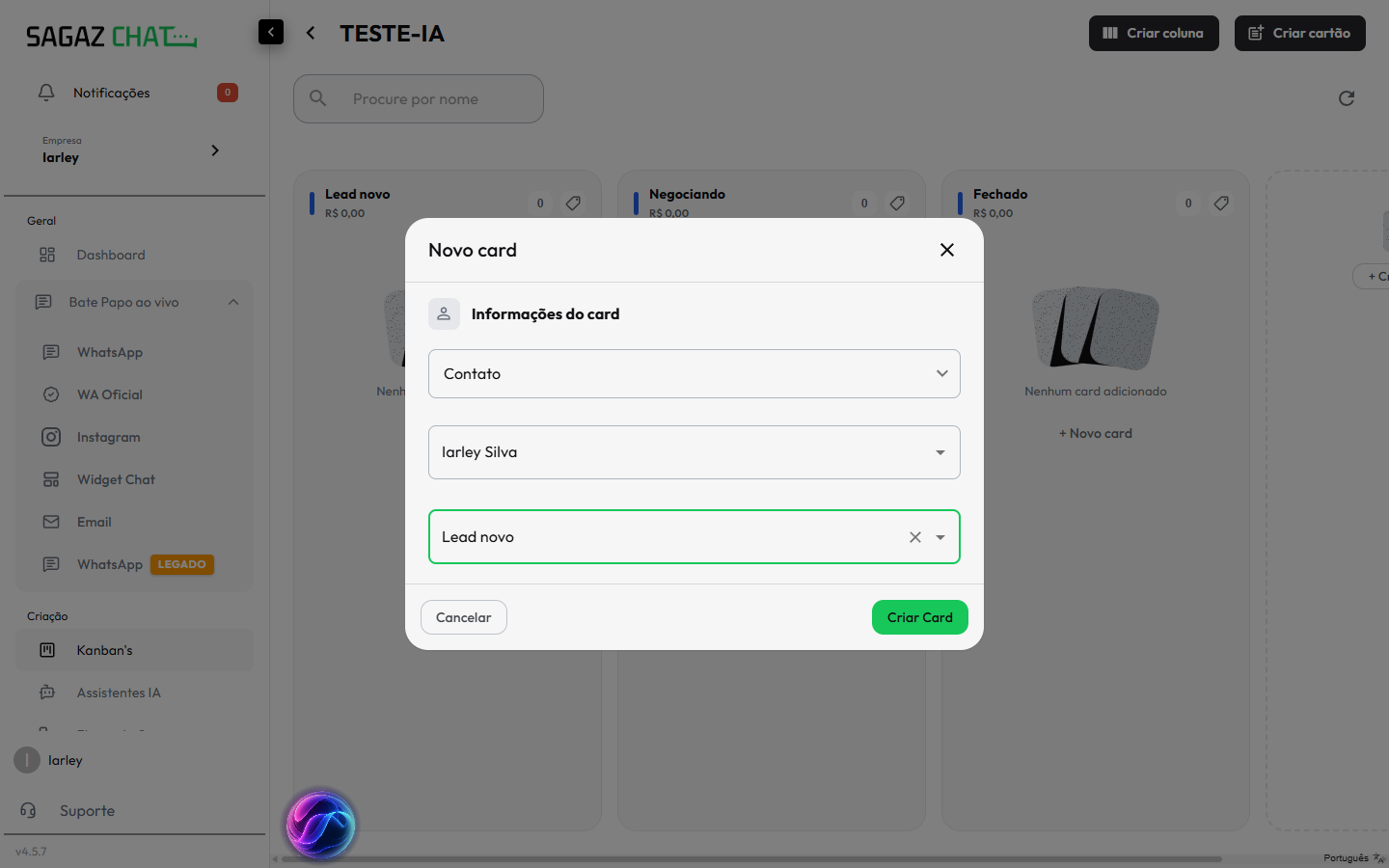
Task: Open the floating AI assistant orb
Action: (321, 825)
